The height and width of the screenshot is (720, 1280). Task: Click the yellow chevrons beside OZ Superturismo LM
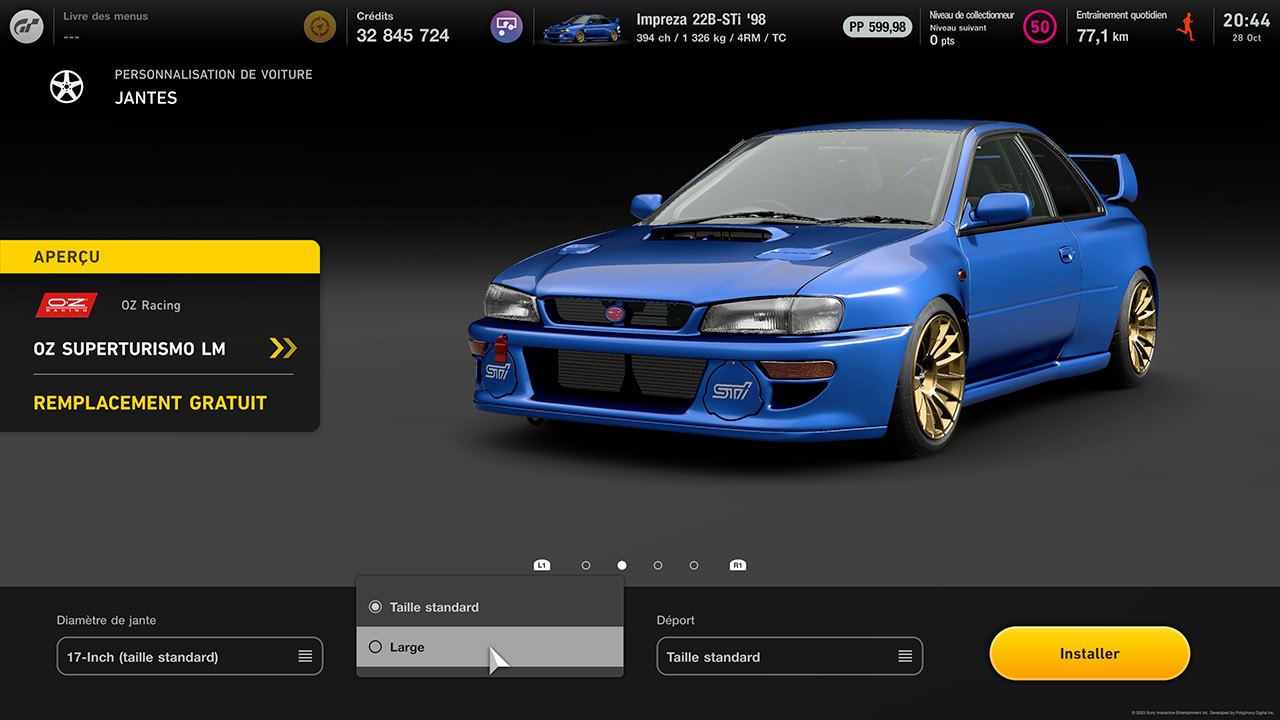coord(283,349)
